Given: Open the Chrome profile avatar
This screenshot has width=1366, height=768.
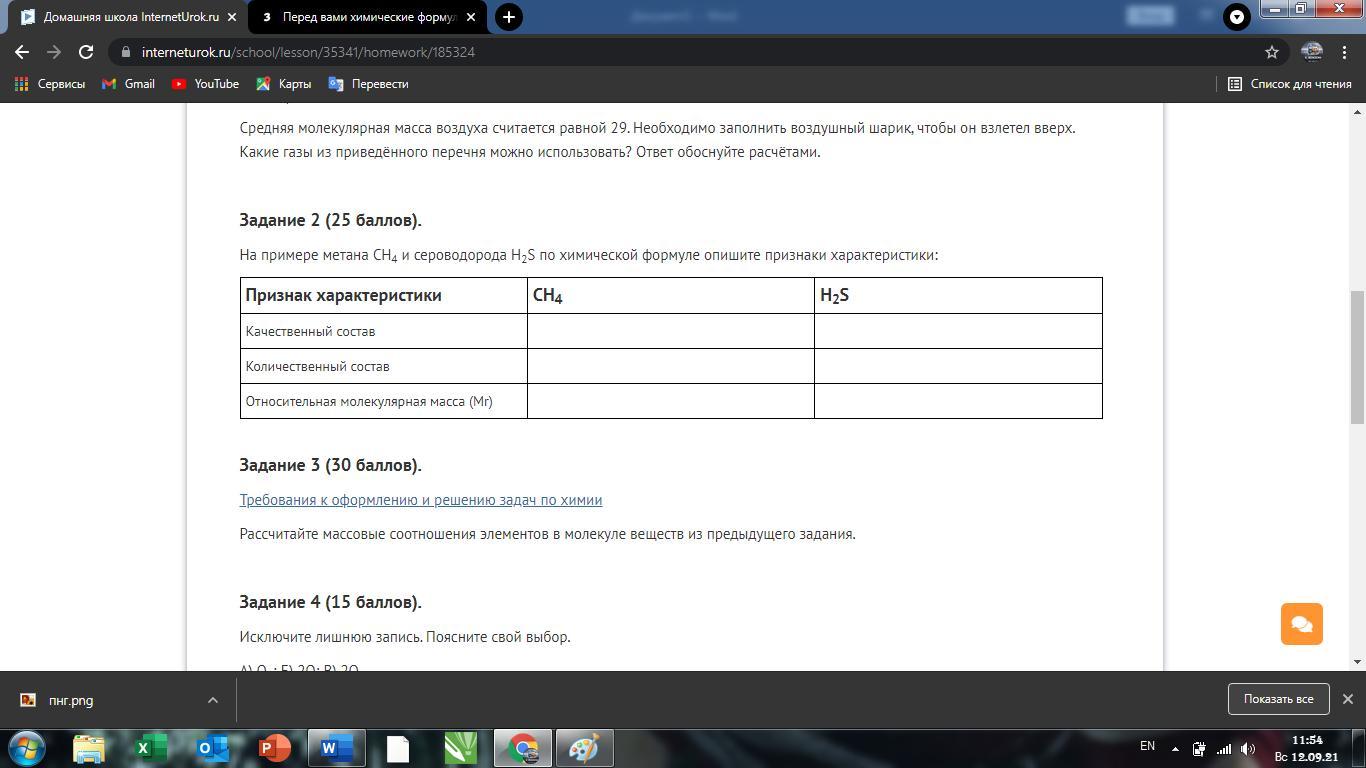Looking at the screenshot, I should (1312, 52).
